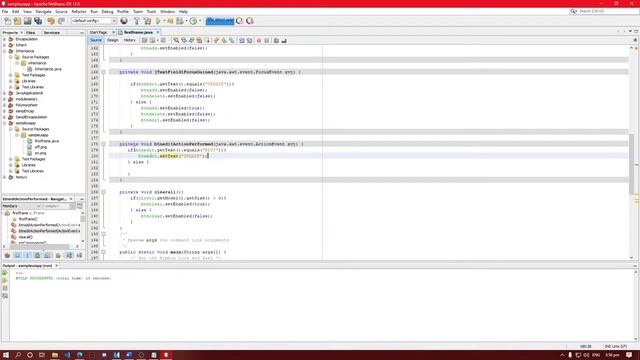Click the memory usage bar in toolbar
This screenshot has height=360, width=640.
(220, 21)
